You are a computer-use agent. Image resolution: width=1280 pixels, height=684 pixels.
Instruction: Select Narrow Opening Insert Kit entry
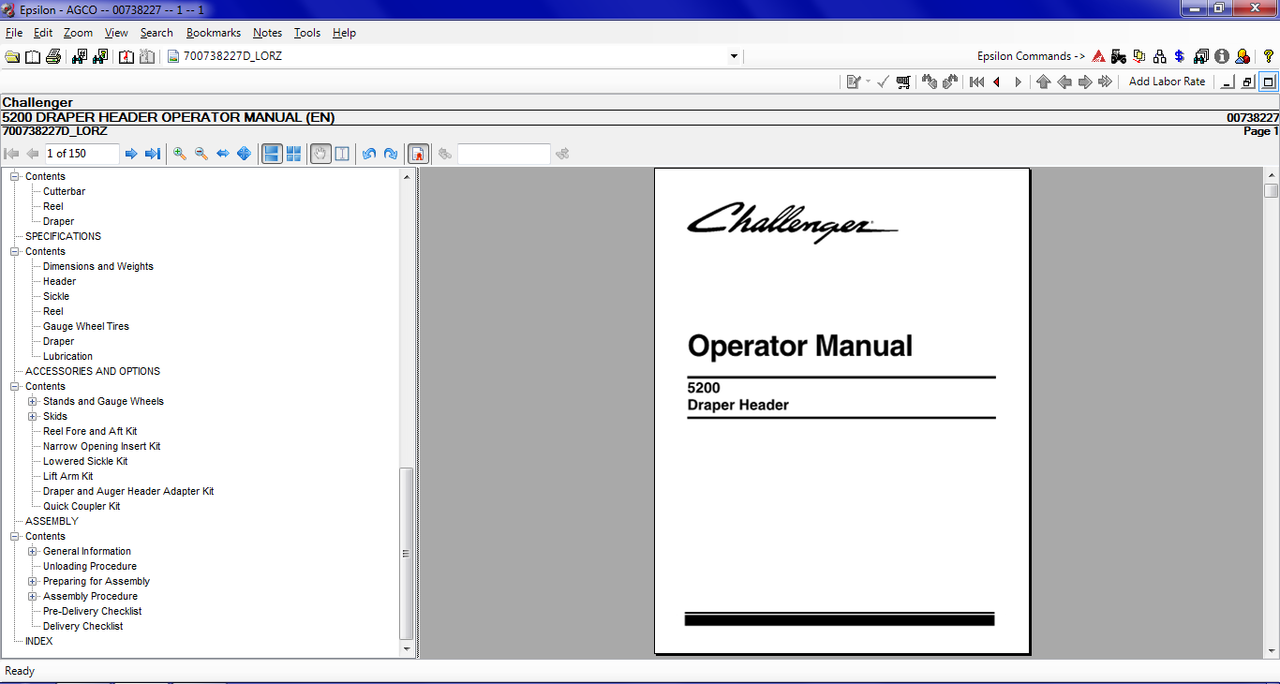(101, 446)
